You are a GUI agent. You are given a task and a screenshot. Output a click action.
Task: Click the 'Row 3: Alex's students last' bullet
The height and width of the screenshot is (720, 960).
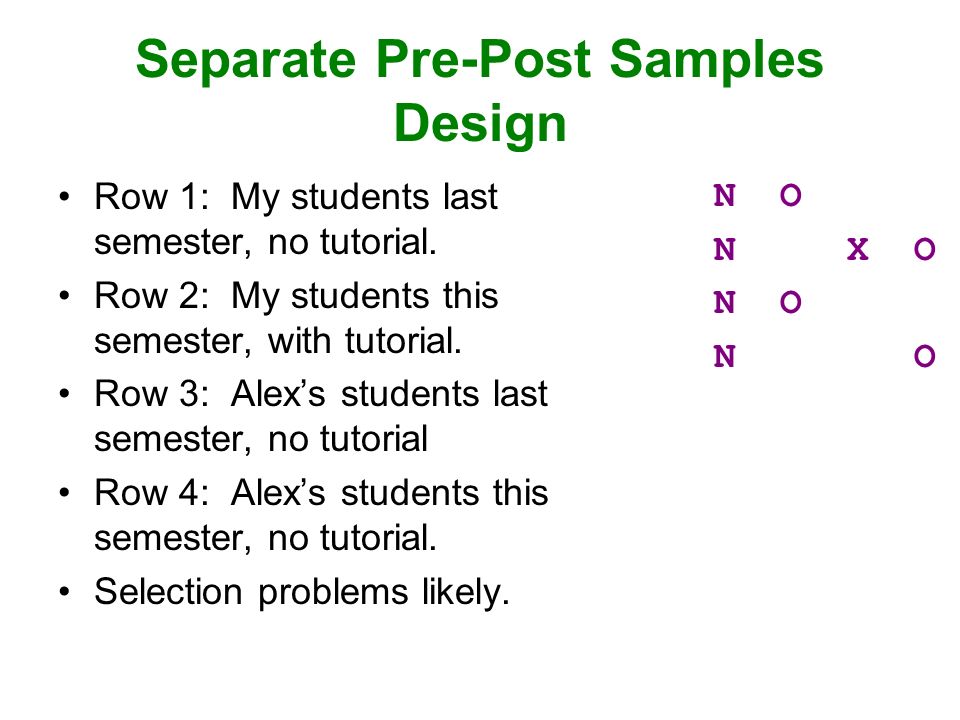click(321, 394)
